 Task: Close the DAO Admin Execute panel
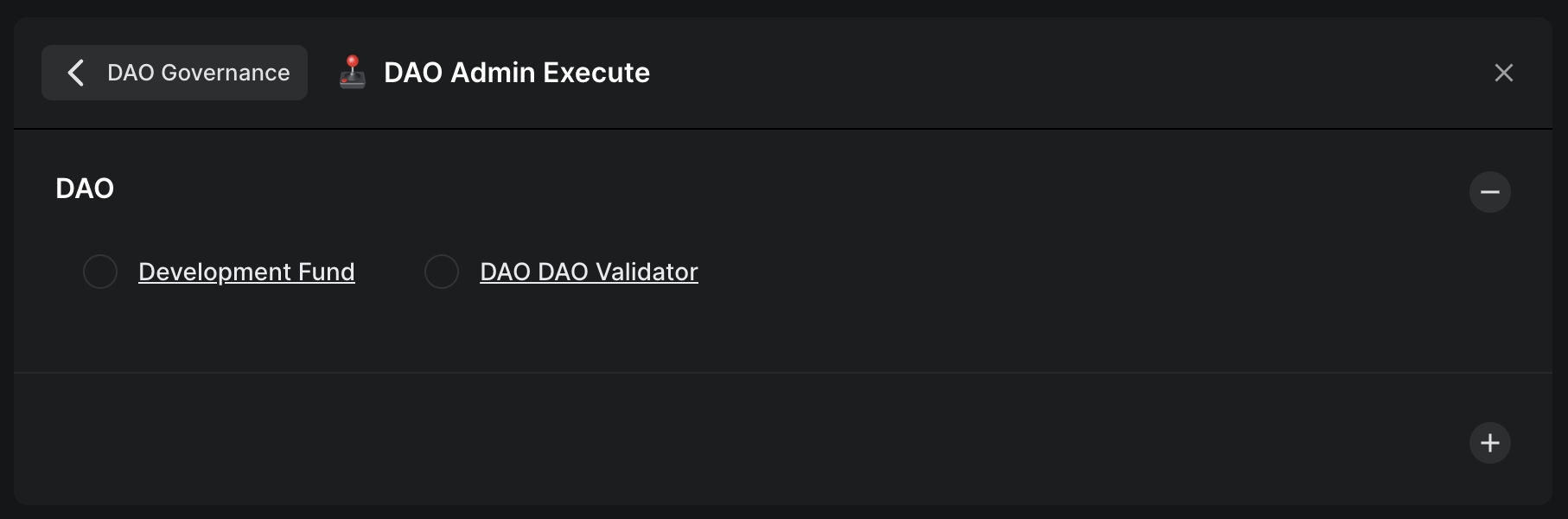tap(1503, 73)
